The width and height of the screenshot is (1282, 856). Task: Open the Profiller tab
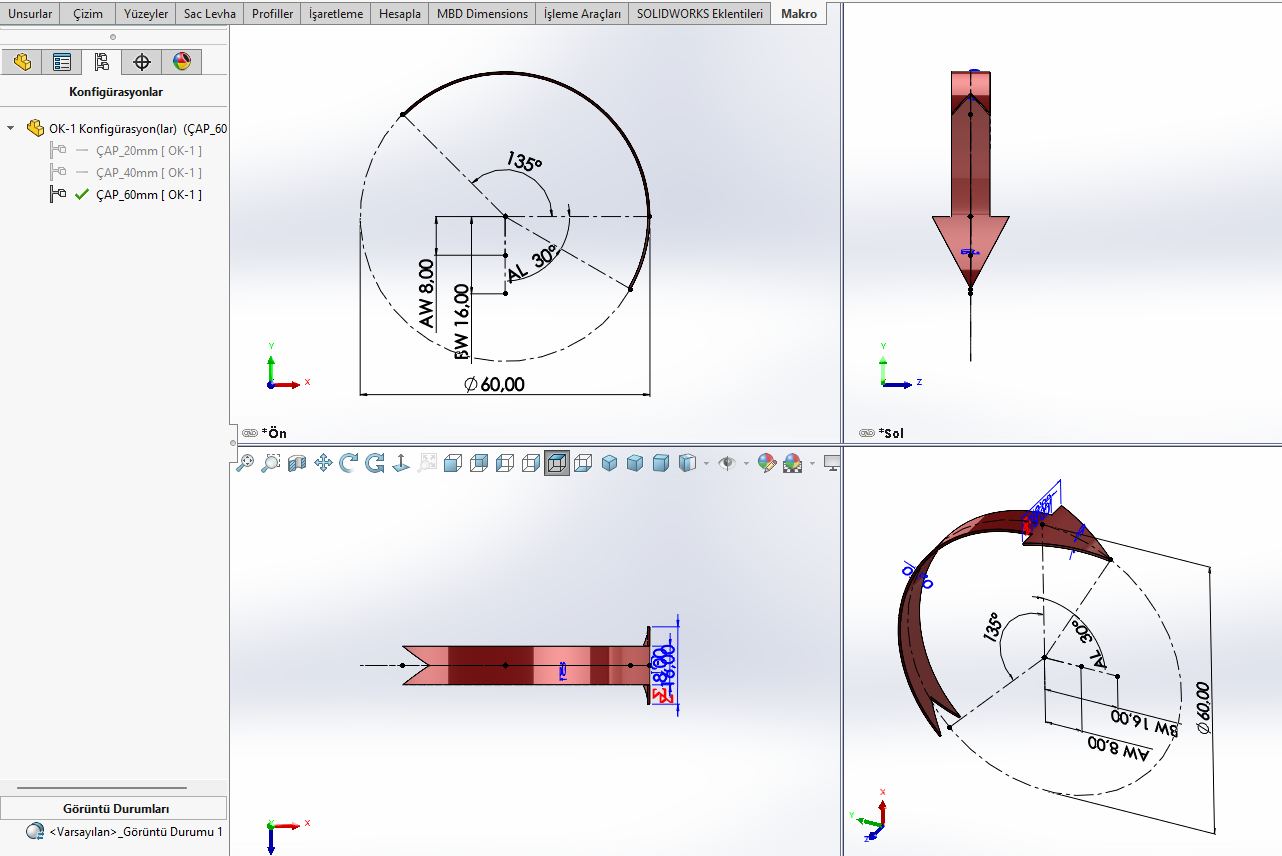tap(273, 14)
